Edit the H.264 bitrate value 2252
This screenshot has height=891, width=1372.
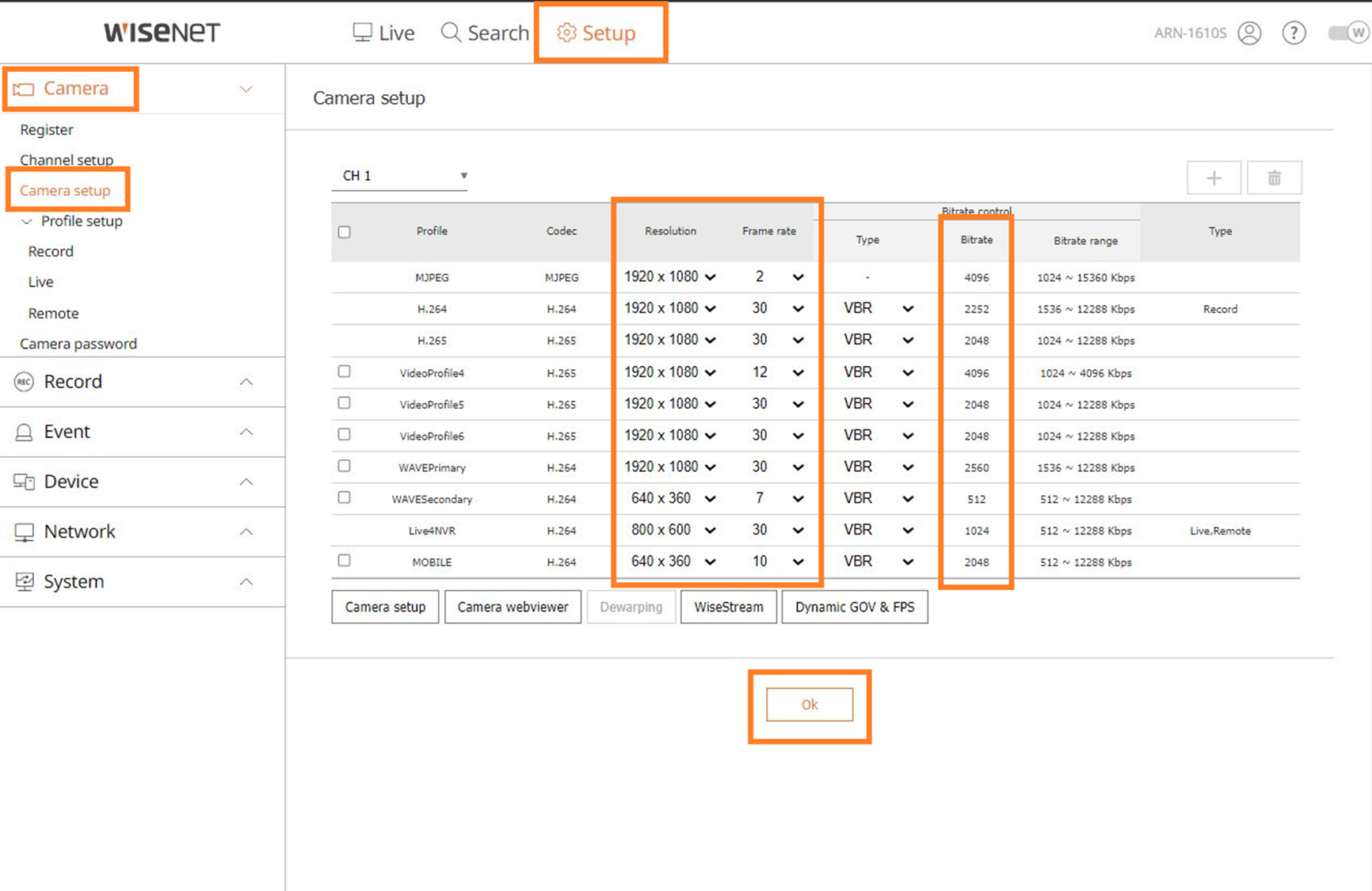[976, 310]
